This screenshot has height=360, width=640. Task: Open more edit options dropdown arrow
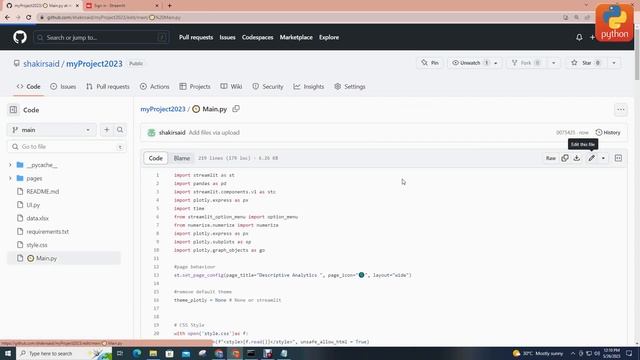pos(603,158)
